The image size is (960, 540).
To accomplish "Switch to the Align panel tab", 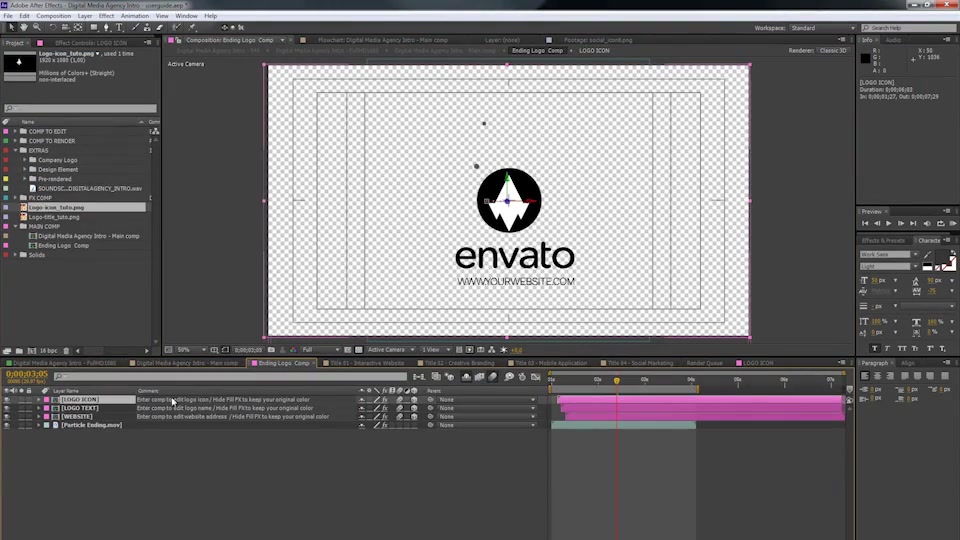I will point(907,363).
